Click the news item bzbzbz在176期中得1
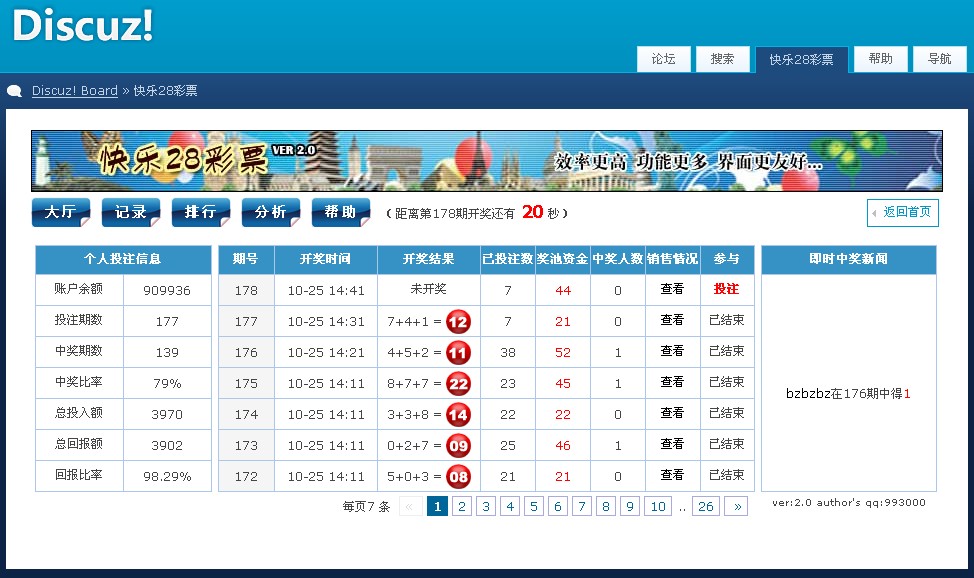 (848, 393)
